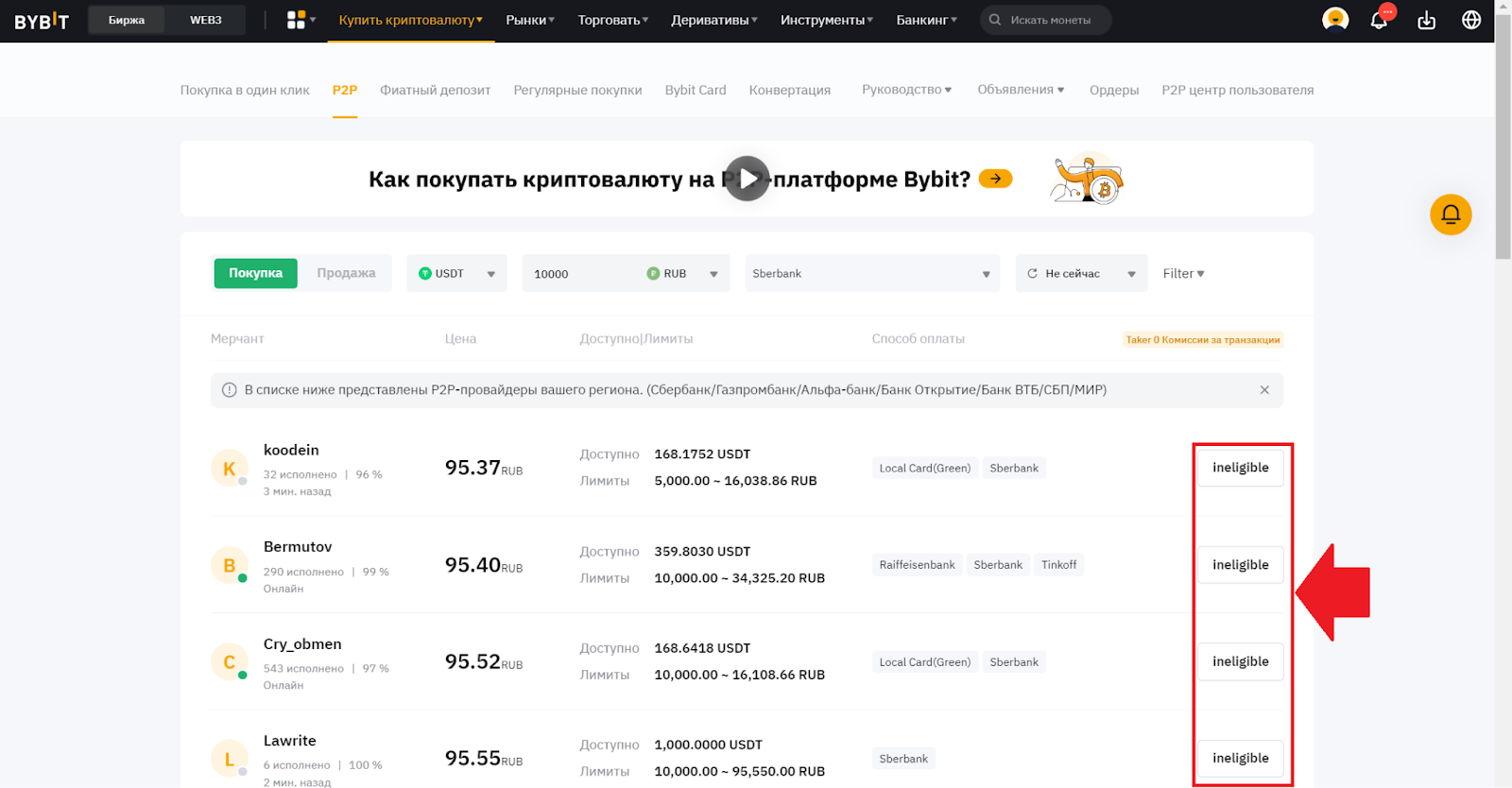
Task: Open the USDT coin dropdown
Action: pyautogui.click(x=457, y=273)
